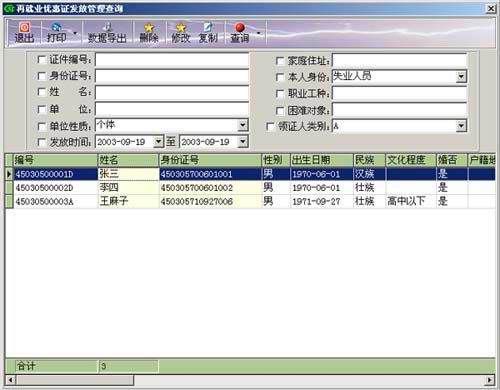Click the 困难对象 input field

coord(400,110)
